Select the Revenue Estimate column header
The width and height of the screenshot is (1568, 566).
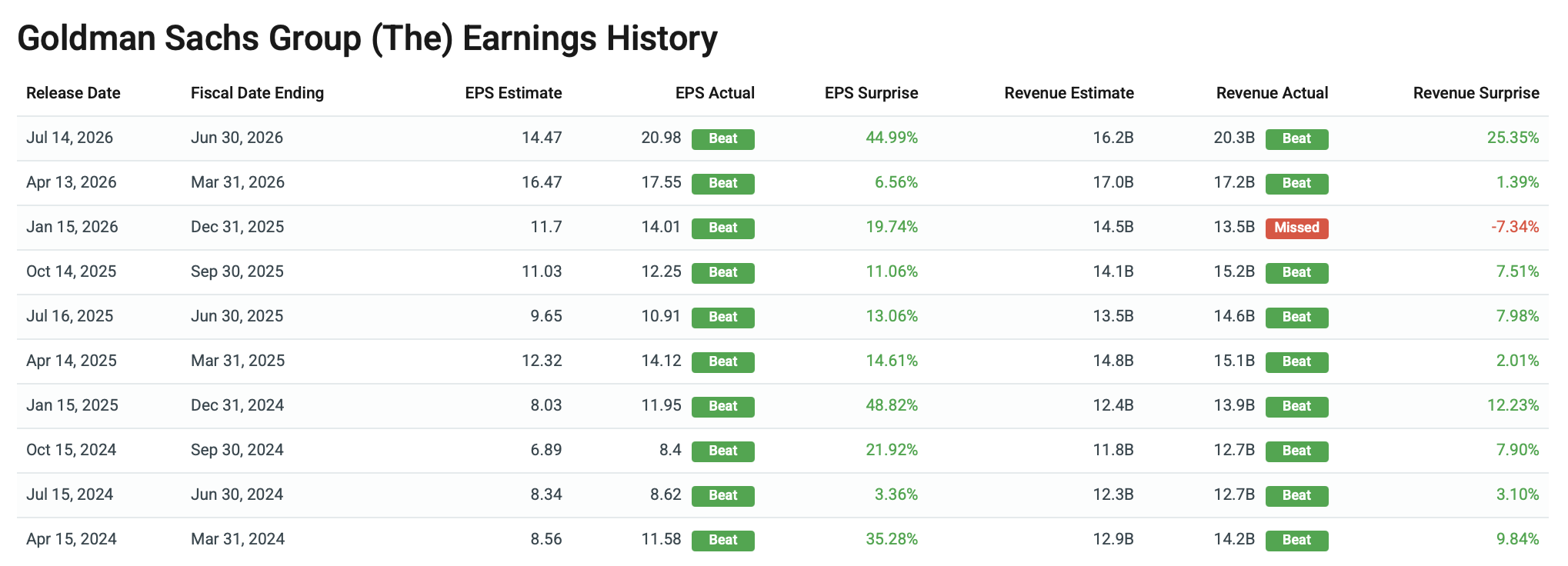click(1069, 93)
